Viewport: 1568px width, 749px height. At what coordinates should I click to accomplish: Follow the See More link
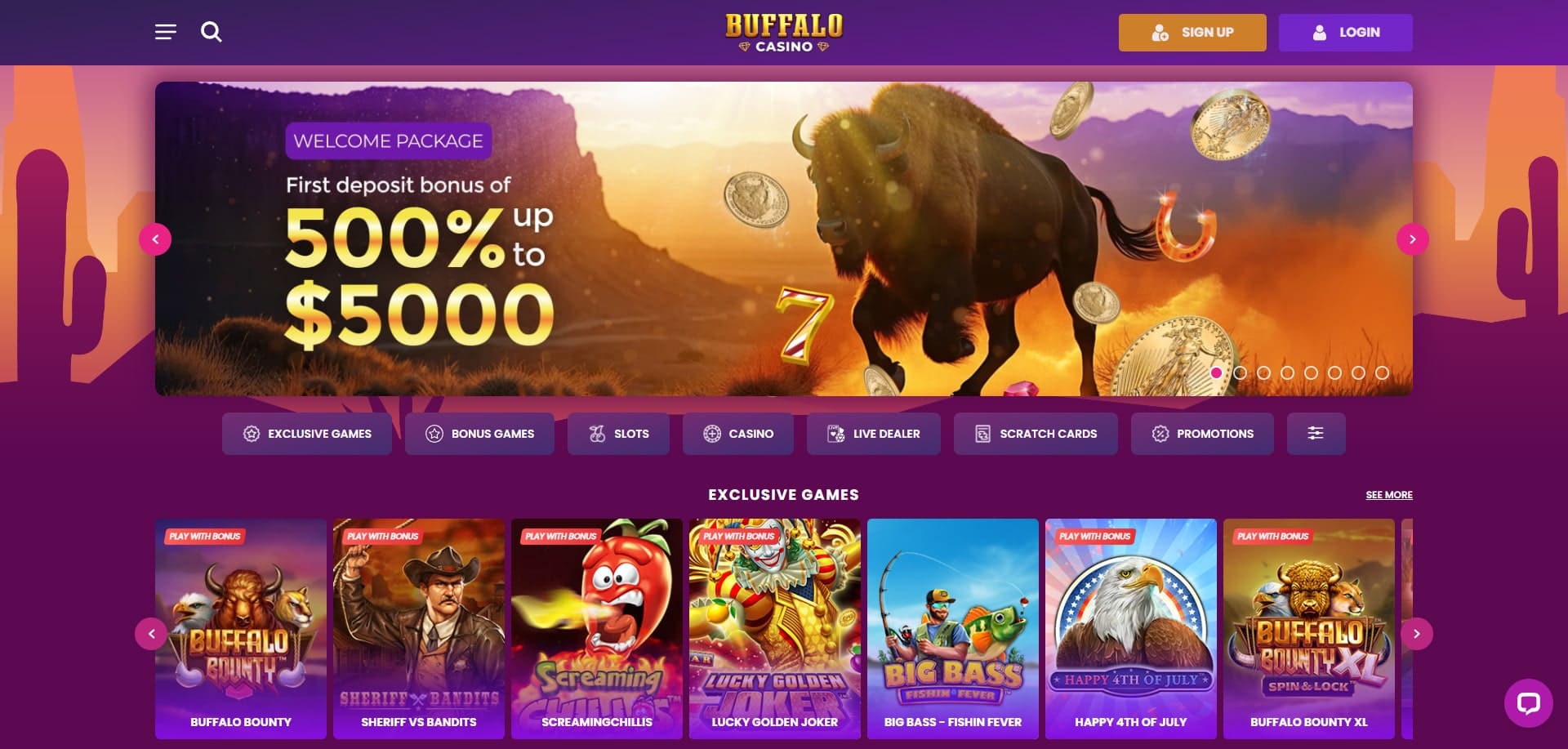[x=1389, y=495]
